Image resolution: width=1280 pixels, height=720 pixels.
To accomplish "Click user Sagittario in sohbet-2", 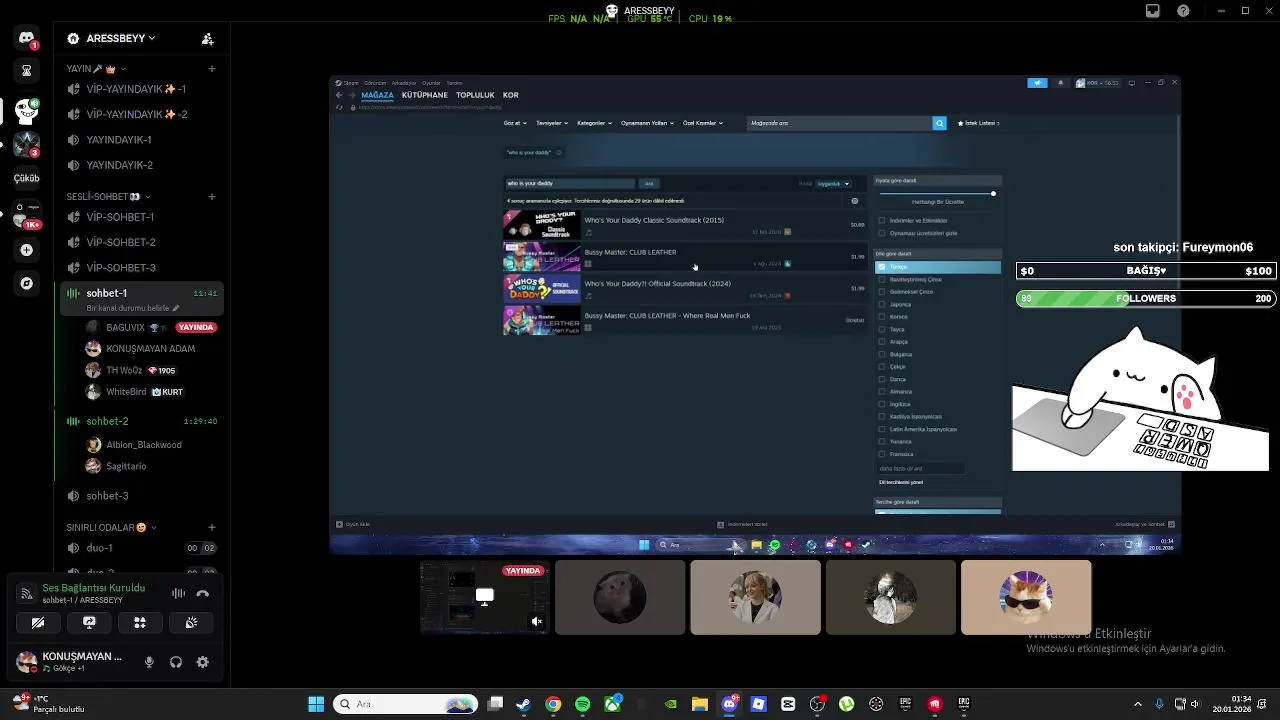I will pos(150,466).
